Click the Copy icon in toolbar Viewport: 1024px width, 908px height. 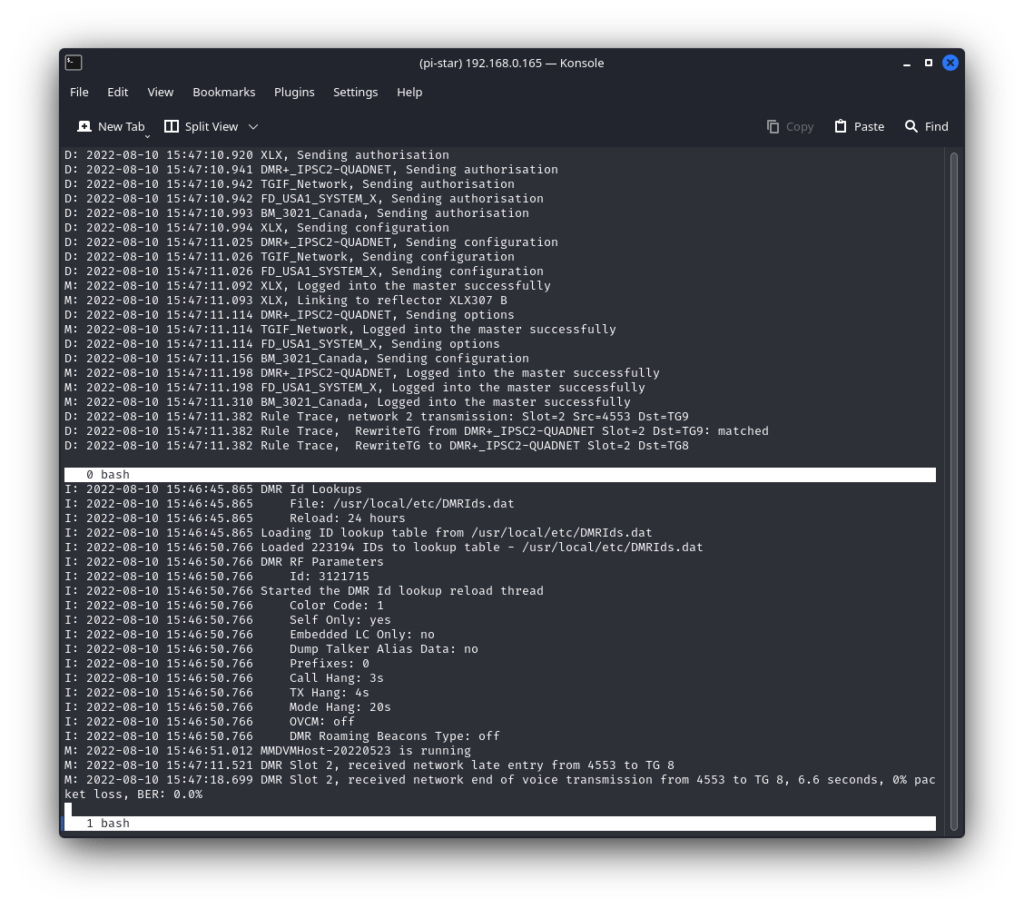(773, 127)
